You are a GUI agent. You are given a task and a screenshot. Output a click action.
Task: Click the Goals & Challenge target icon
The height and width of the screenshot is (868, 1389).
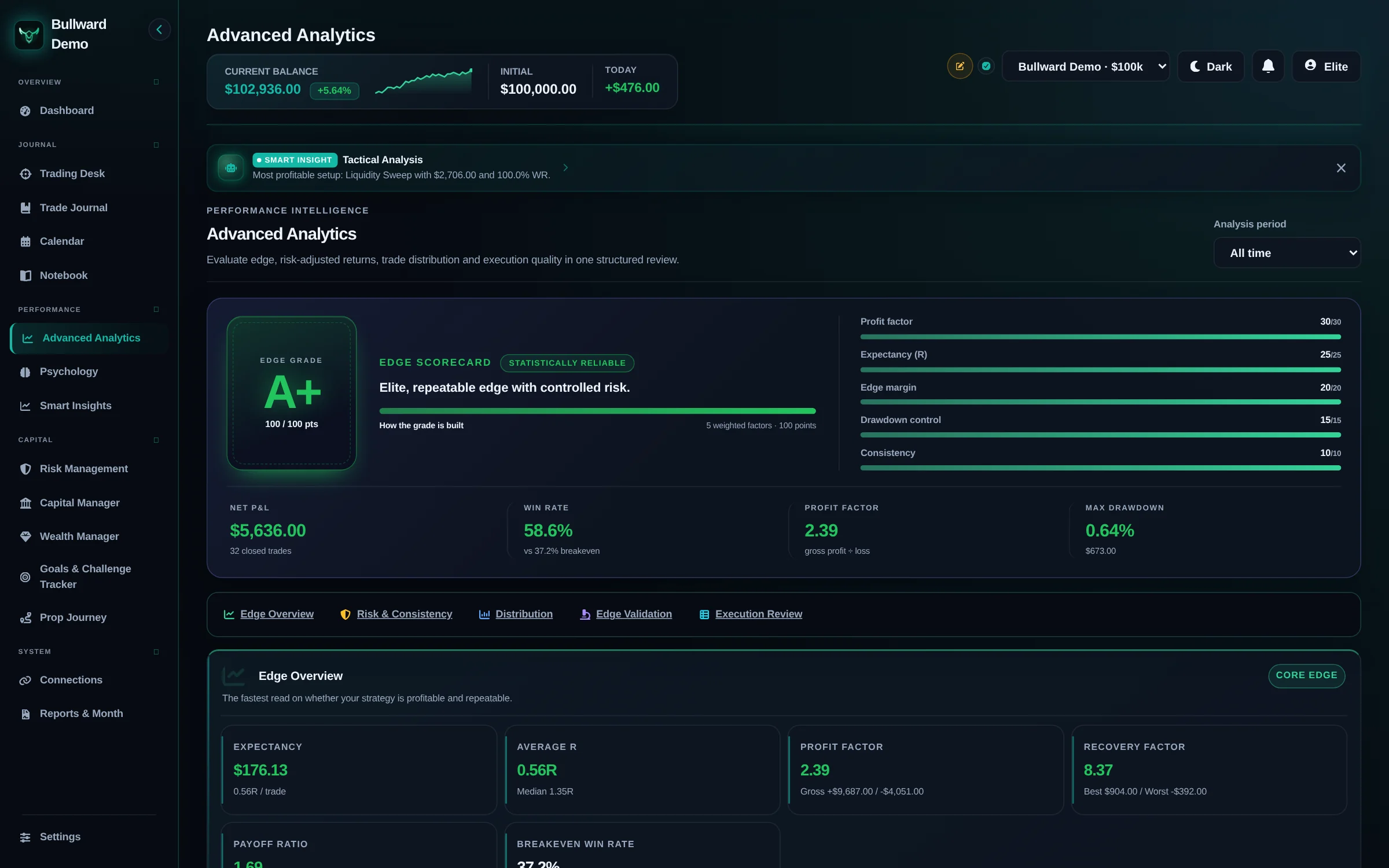pyautogui.click(x=25, y=577)
